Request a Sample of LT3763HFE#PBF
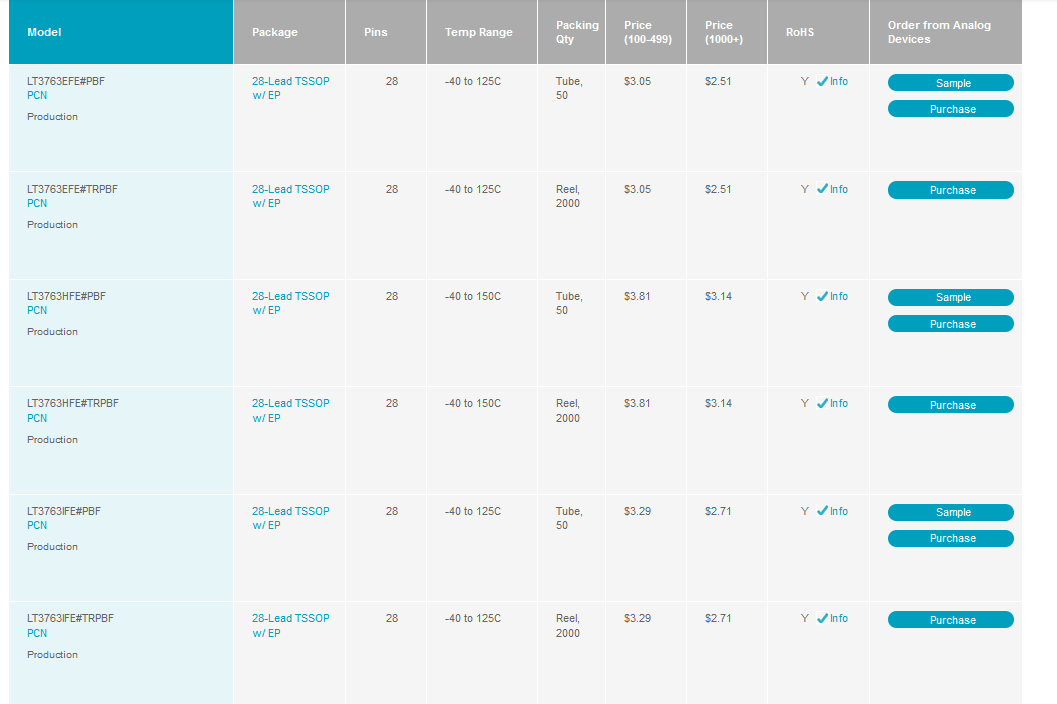The width and height of the screenshot is (1057, 704). pos(950,297)
